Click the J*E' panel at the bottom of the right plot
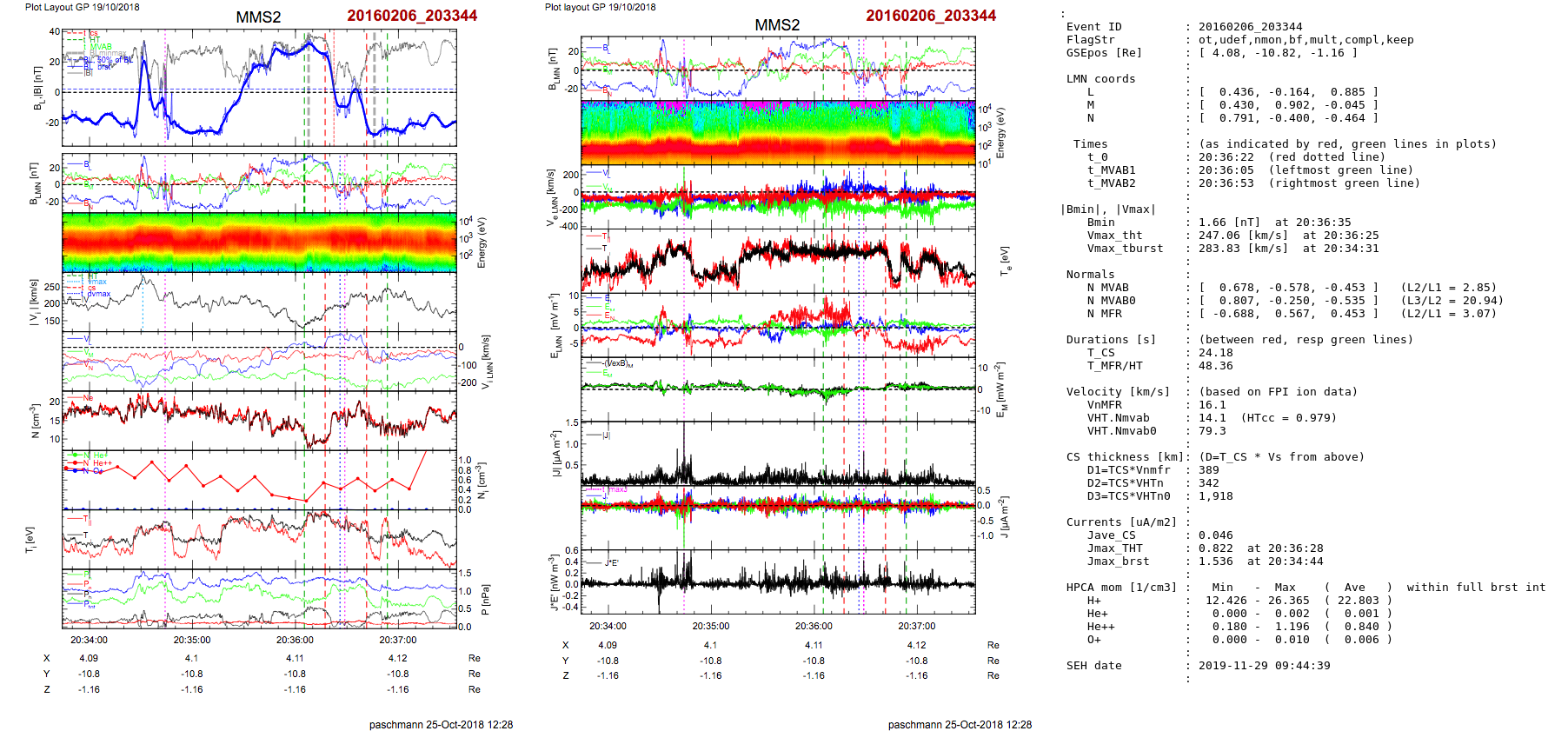 coord(777,582)
